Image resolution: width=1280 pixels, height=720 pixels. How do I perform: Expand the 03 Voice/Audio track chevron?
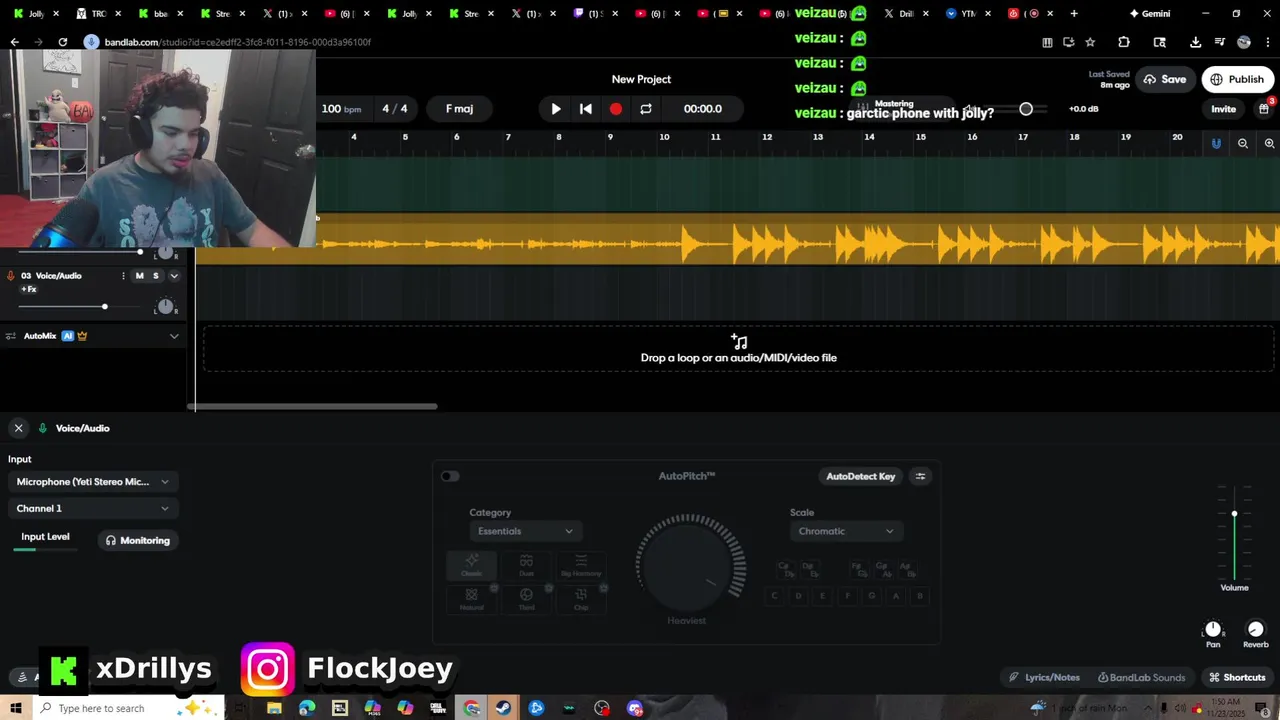coord(174,276)
